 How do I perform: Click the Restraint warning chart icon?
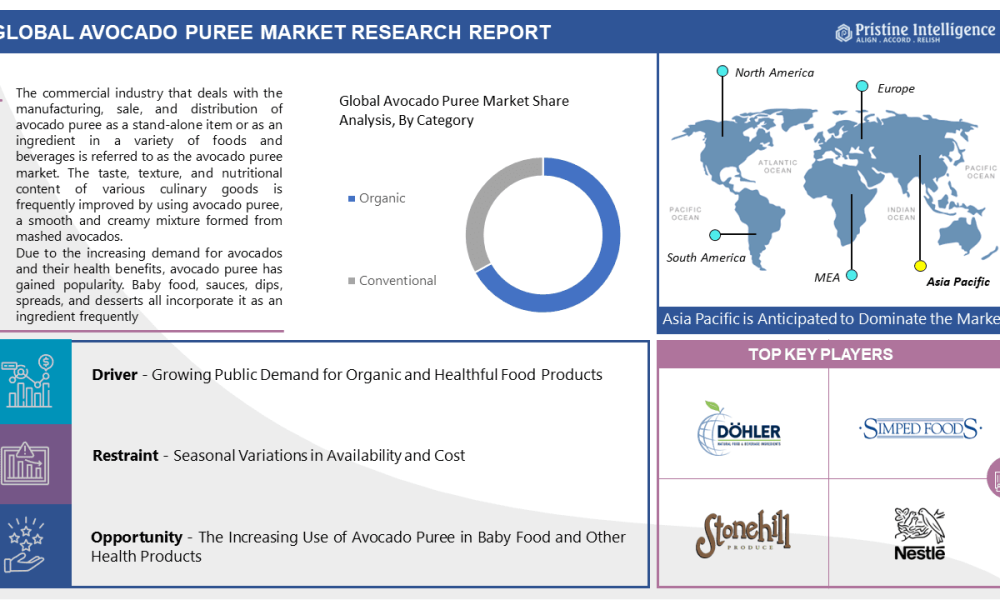25,464
